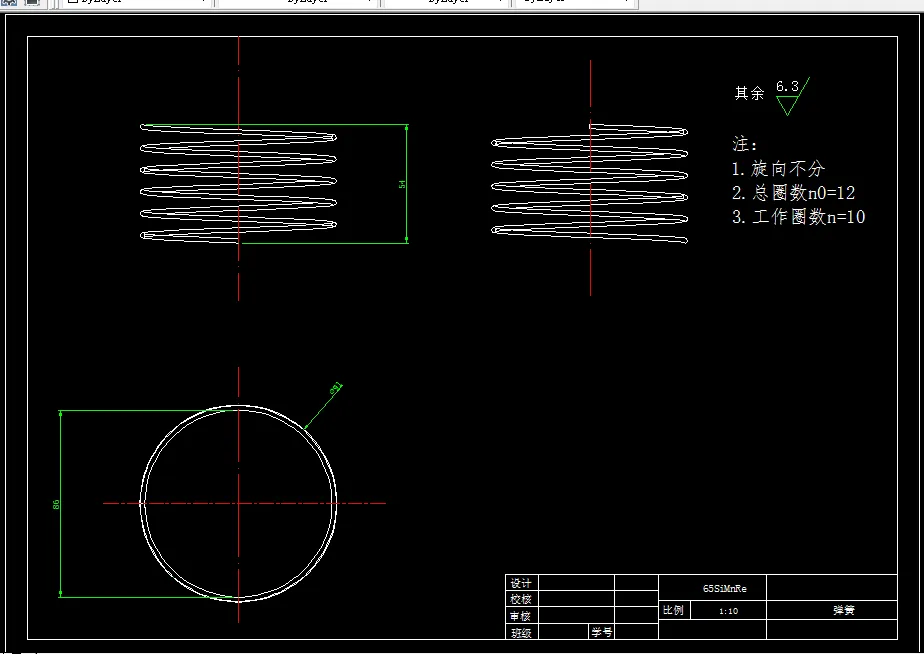Image resolution: width=924 pixels, height=654 pixels.
Task: Click the '54' spring height dimension text
Action: coord(402,184)
